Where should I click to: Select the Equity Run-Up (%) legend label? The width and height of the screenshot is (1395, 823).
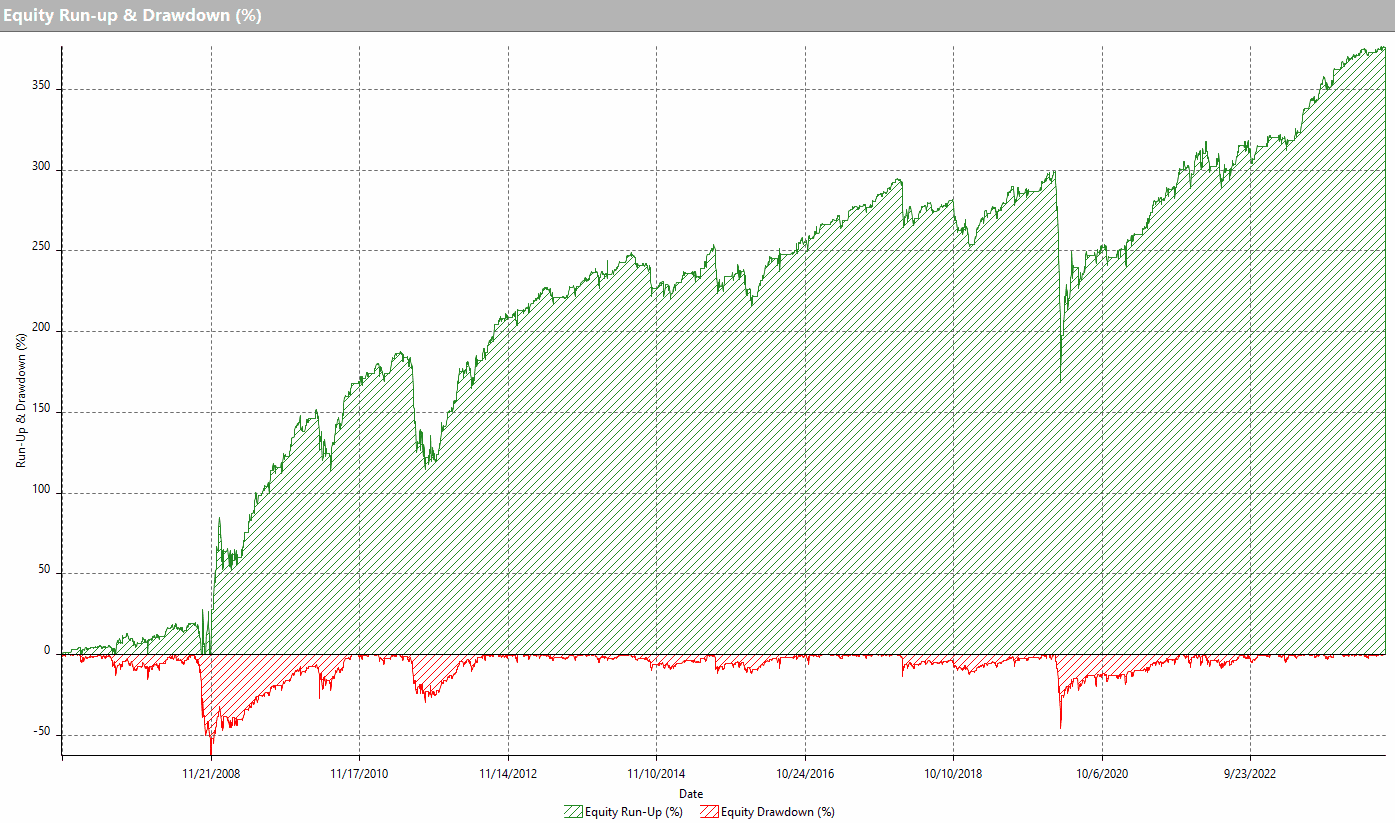[x=635, y=812]
